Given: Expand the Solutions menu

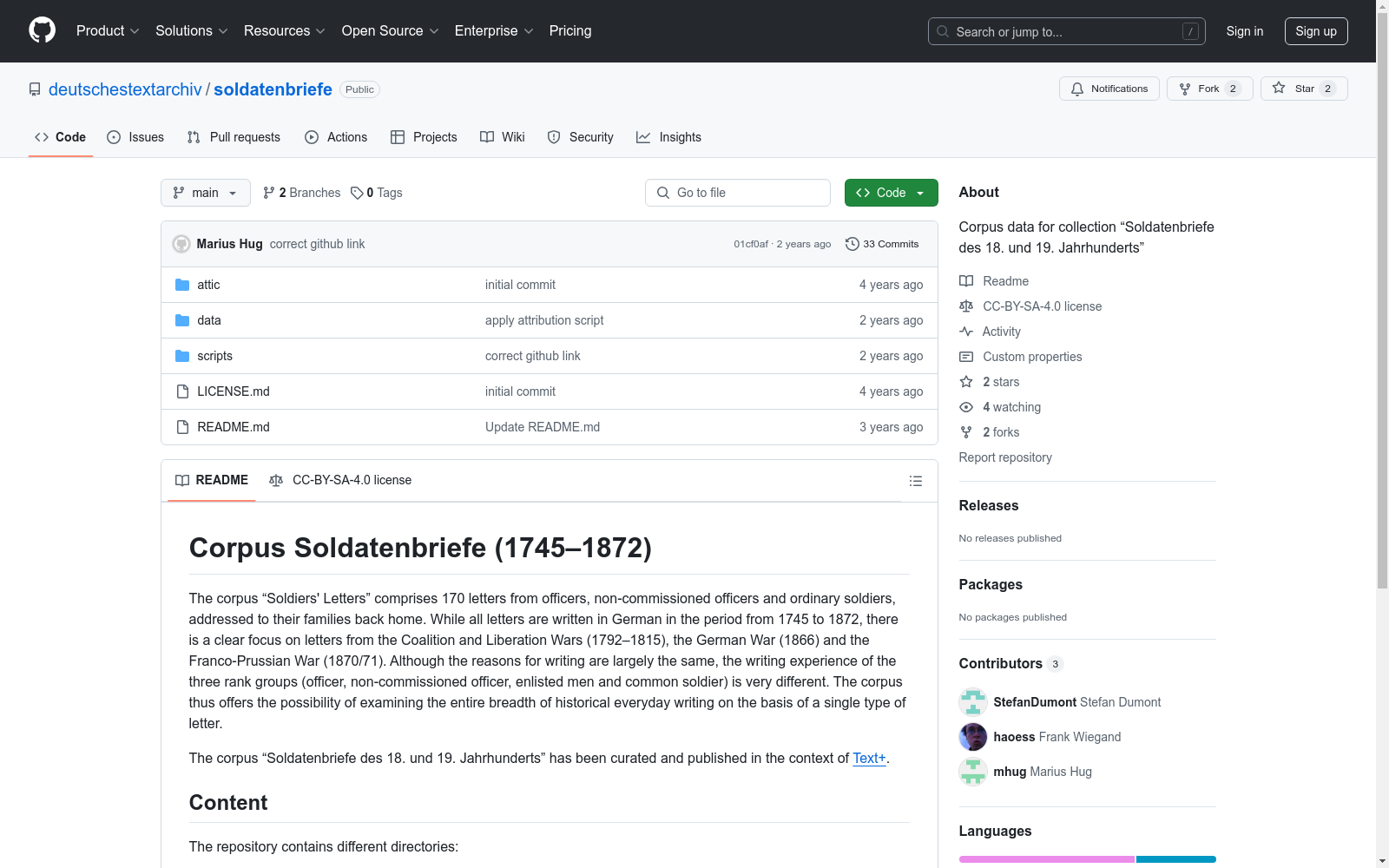Looking at the screenshot, I should [192, 31].
